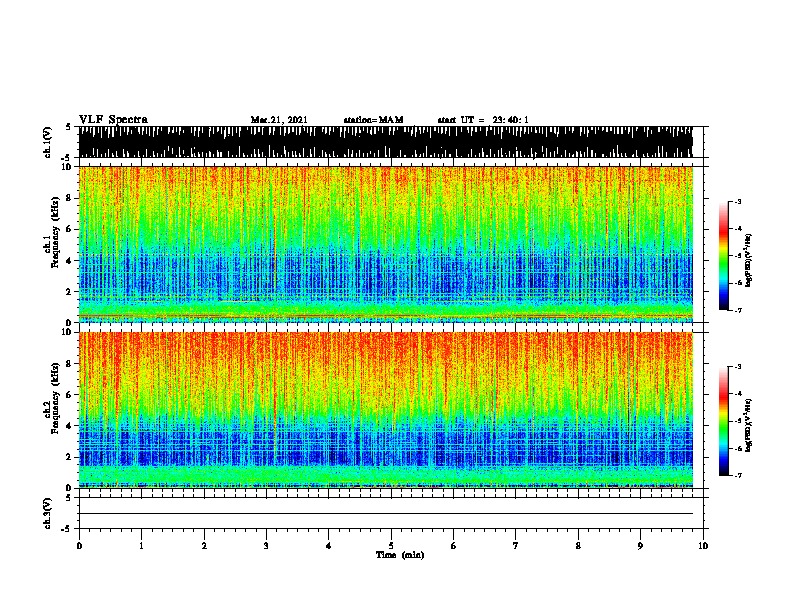
Task: Click the "station=MAM" header label
Action: point(373,120)
